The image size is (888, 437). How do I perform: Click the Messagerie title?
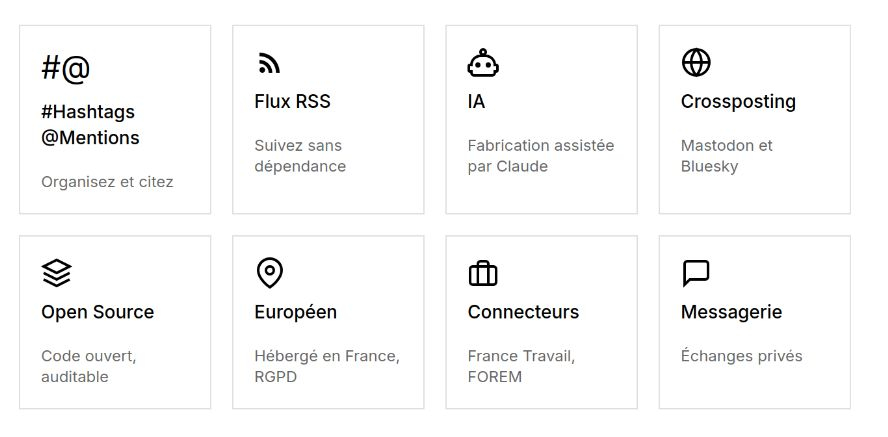[x=731, y=312]
